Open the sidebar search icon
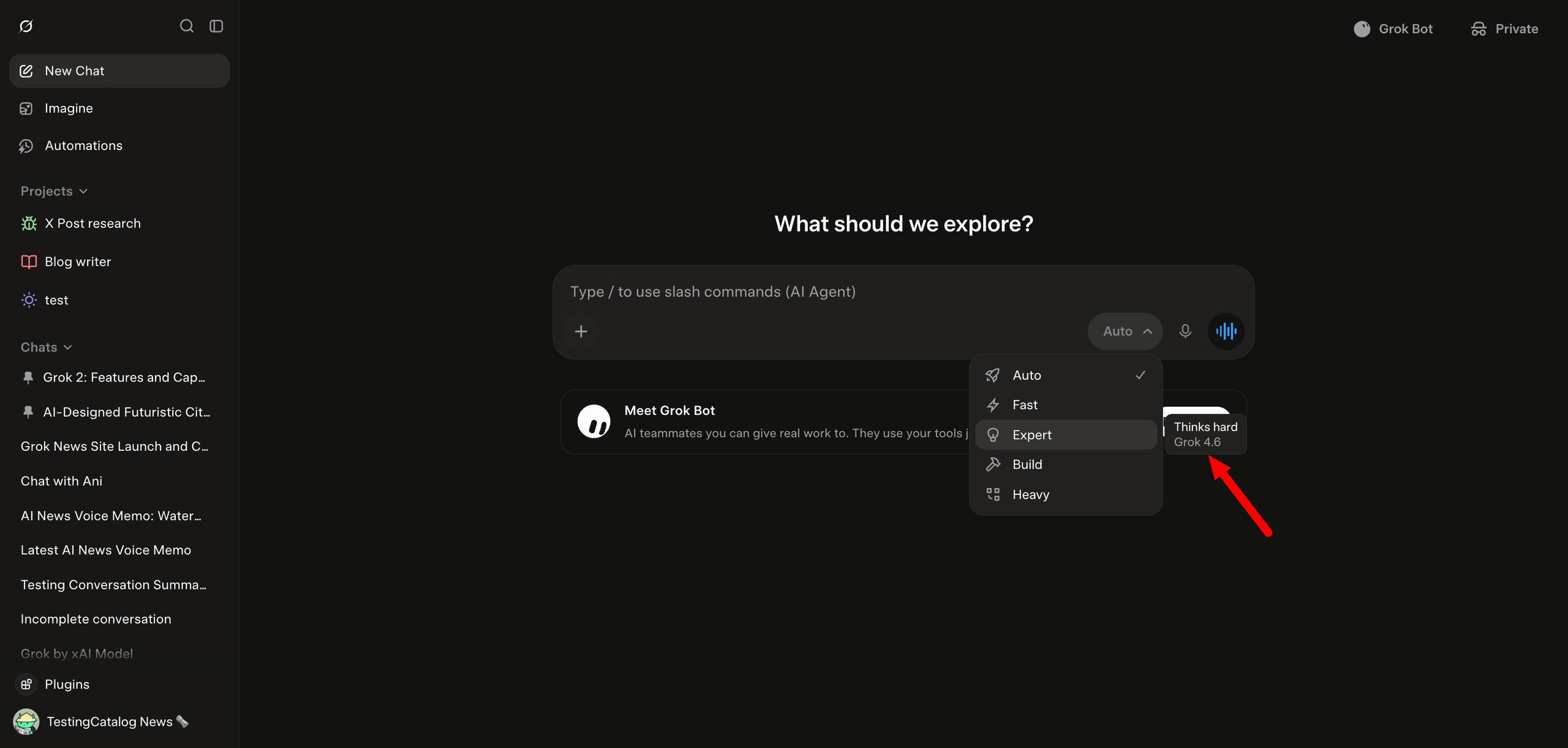Viewport: 1568px width, 748px height. (x=187, y=26)
